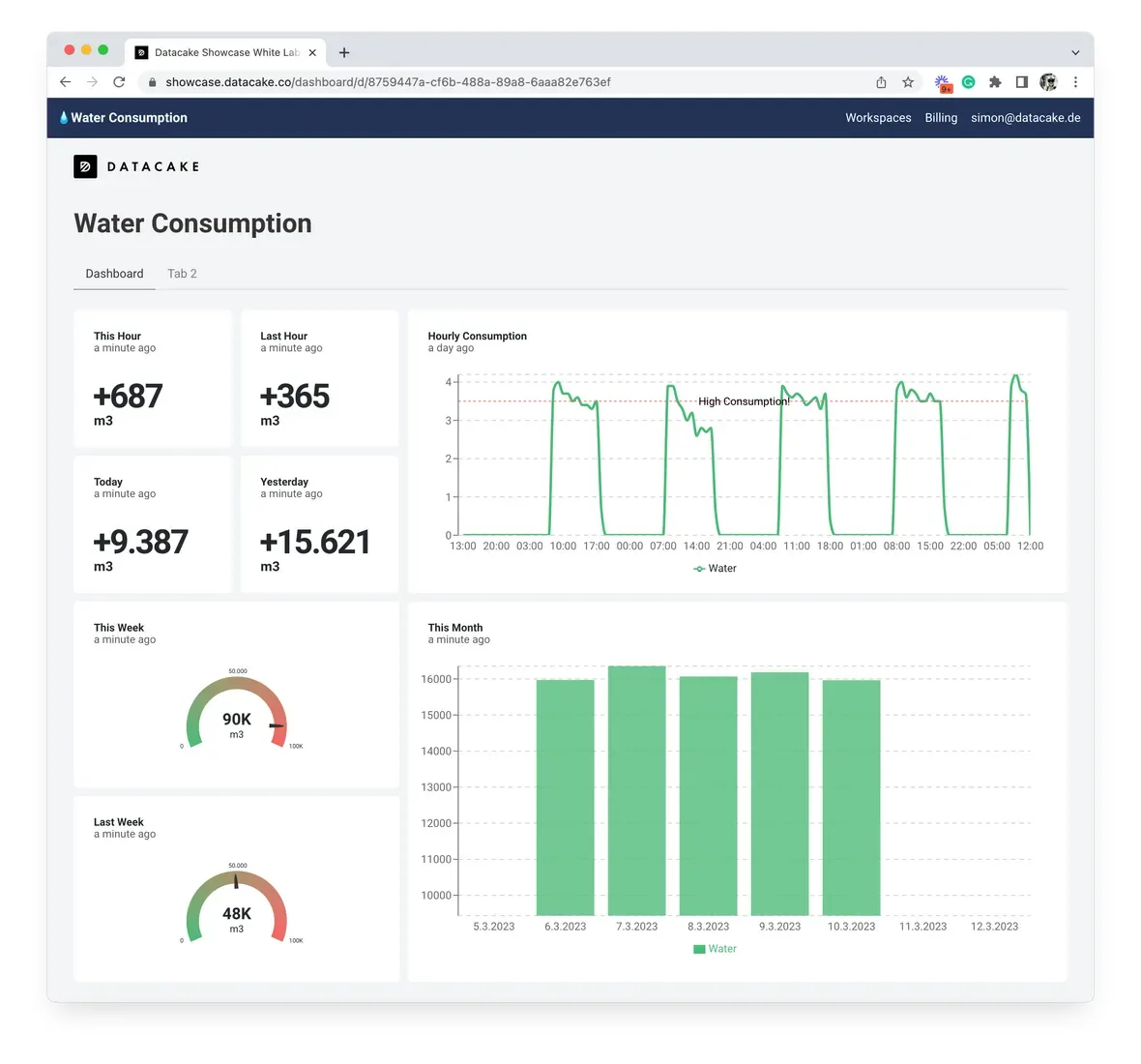The width and height of the screenshot is (1141, 1064).
Task: Open the Grammarly extension icon
Action: (969, 82)
